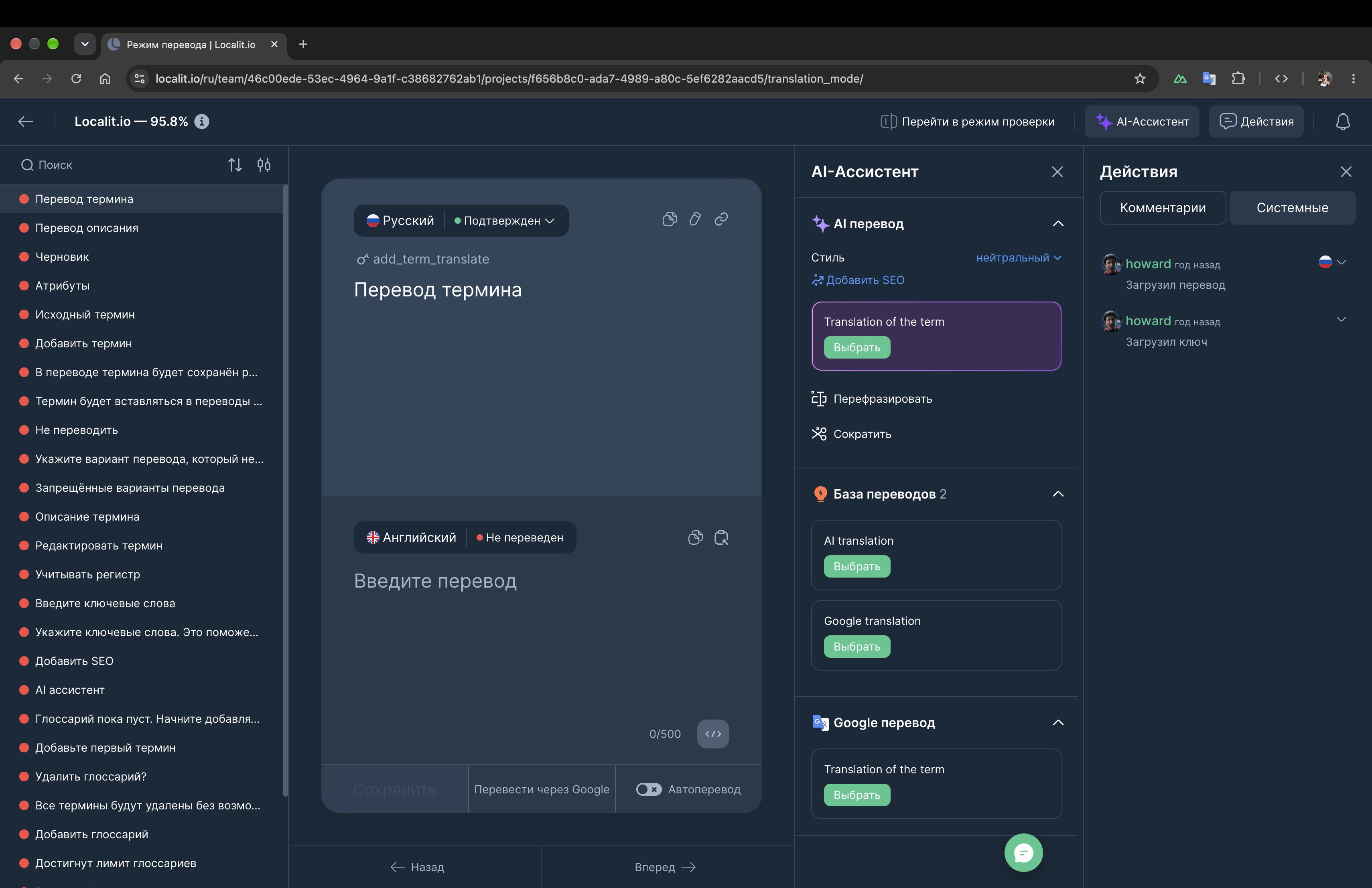Viewport: 1372px width, 888px height.
Task: Click the Действия header button
Action: (x=1256, y=122)
